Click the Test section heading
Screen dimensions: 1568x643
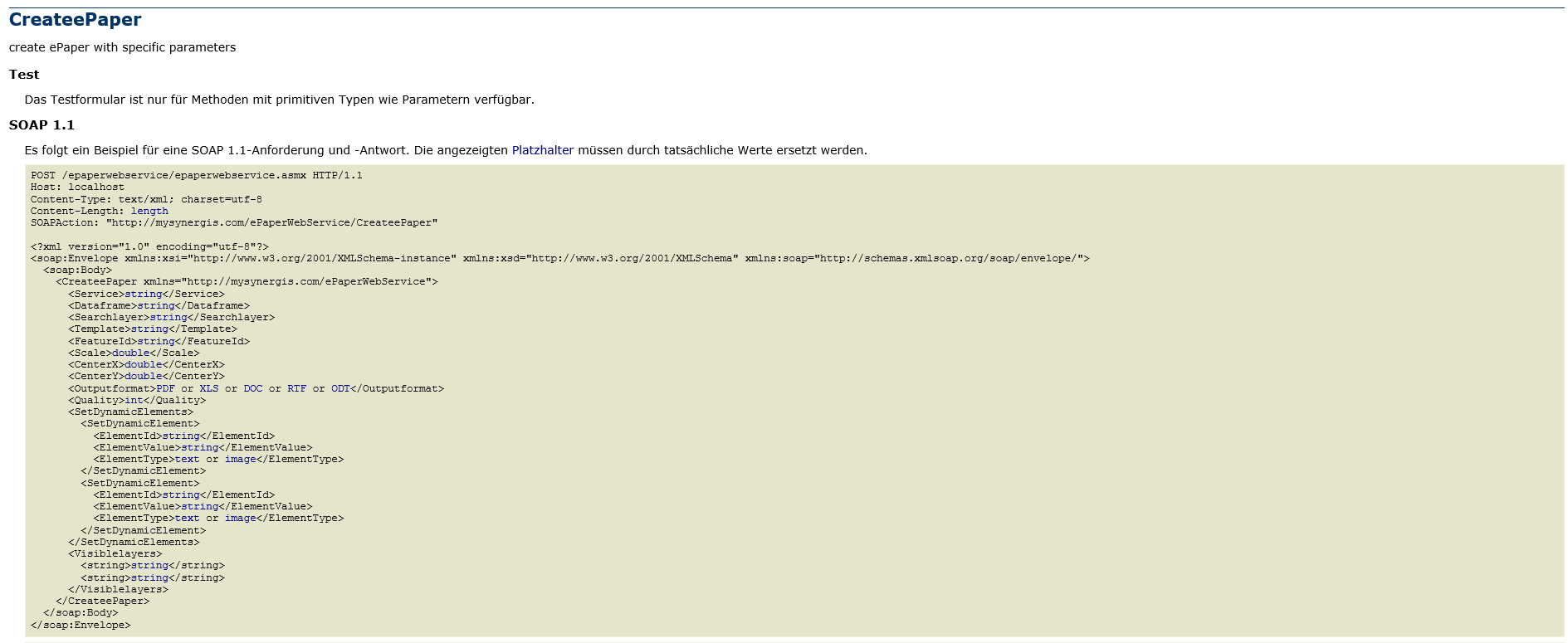(24, 75)
